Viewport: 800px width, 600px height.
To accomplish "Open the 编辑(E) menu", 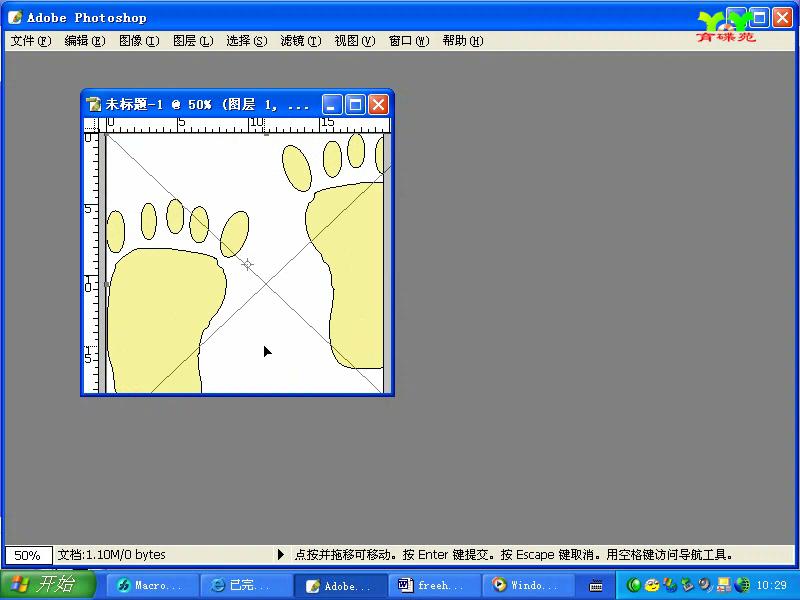I will tap(85, 41).
